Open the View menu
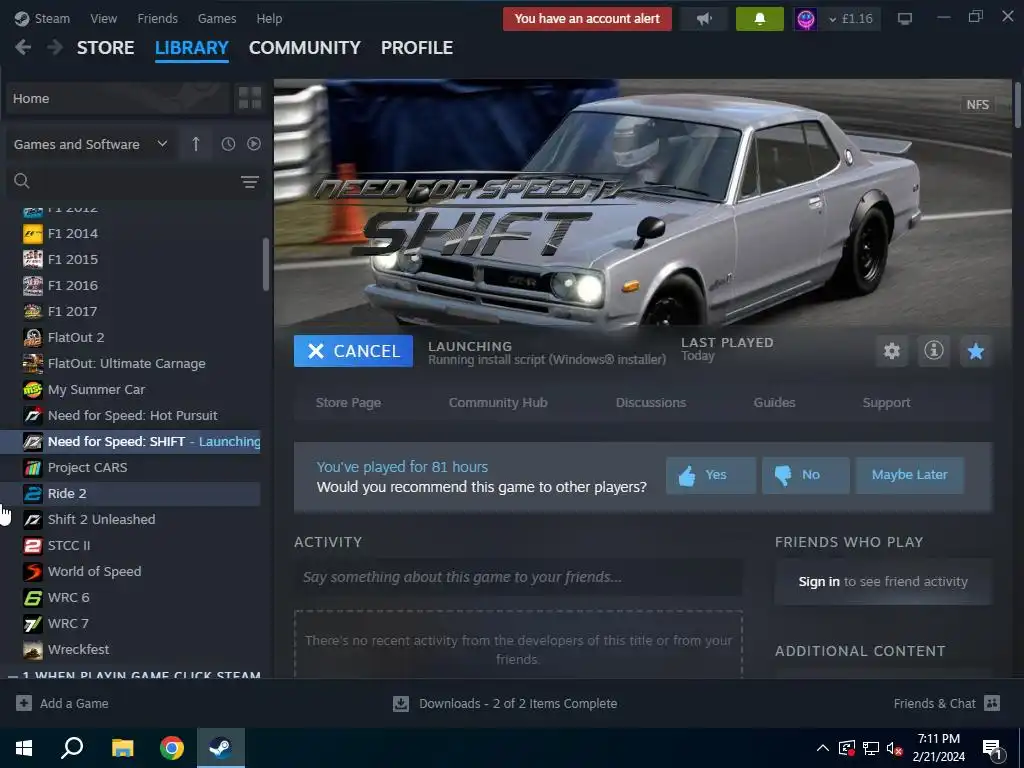 pos(104,19)
